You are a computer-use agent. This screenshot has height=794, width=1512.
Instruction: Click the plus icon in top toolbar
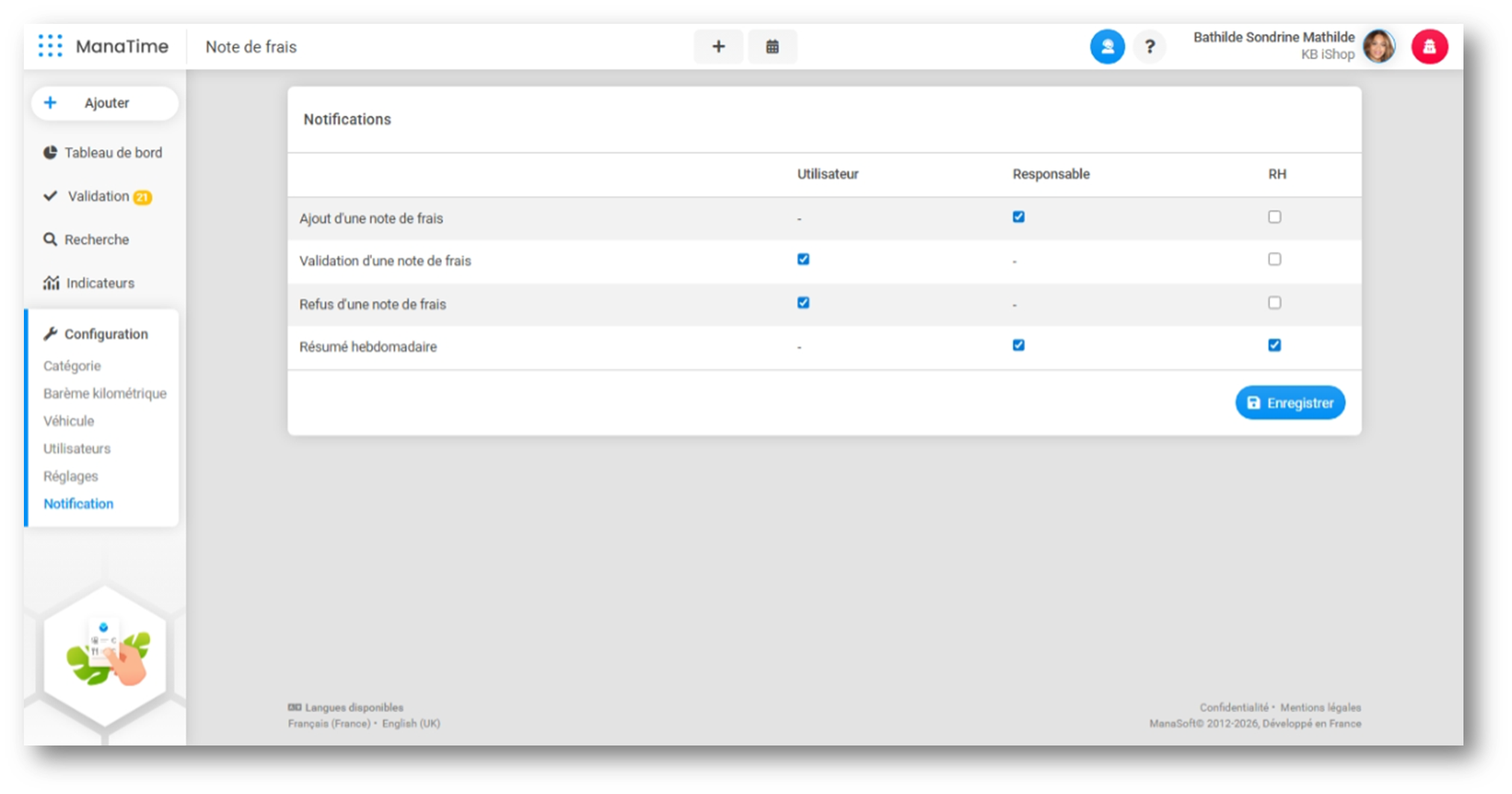(x=718, y=47)
